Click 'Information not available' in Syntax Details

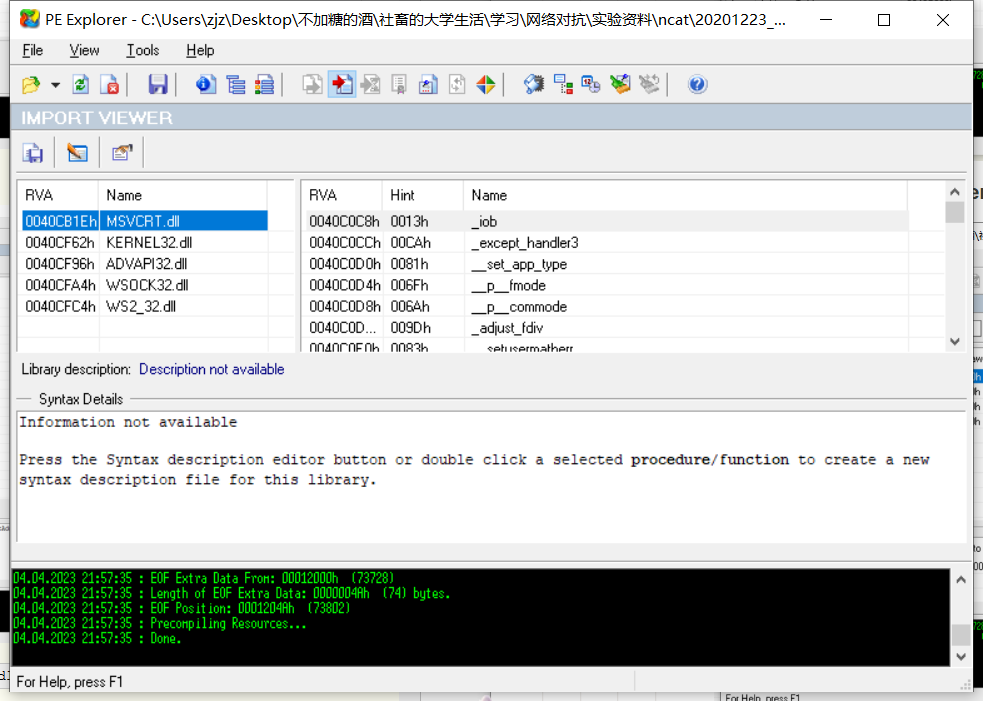tap(128, 422)
